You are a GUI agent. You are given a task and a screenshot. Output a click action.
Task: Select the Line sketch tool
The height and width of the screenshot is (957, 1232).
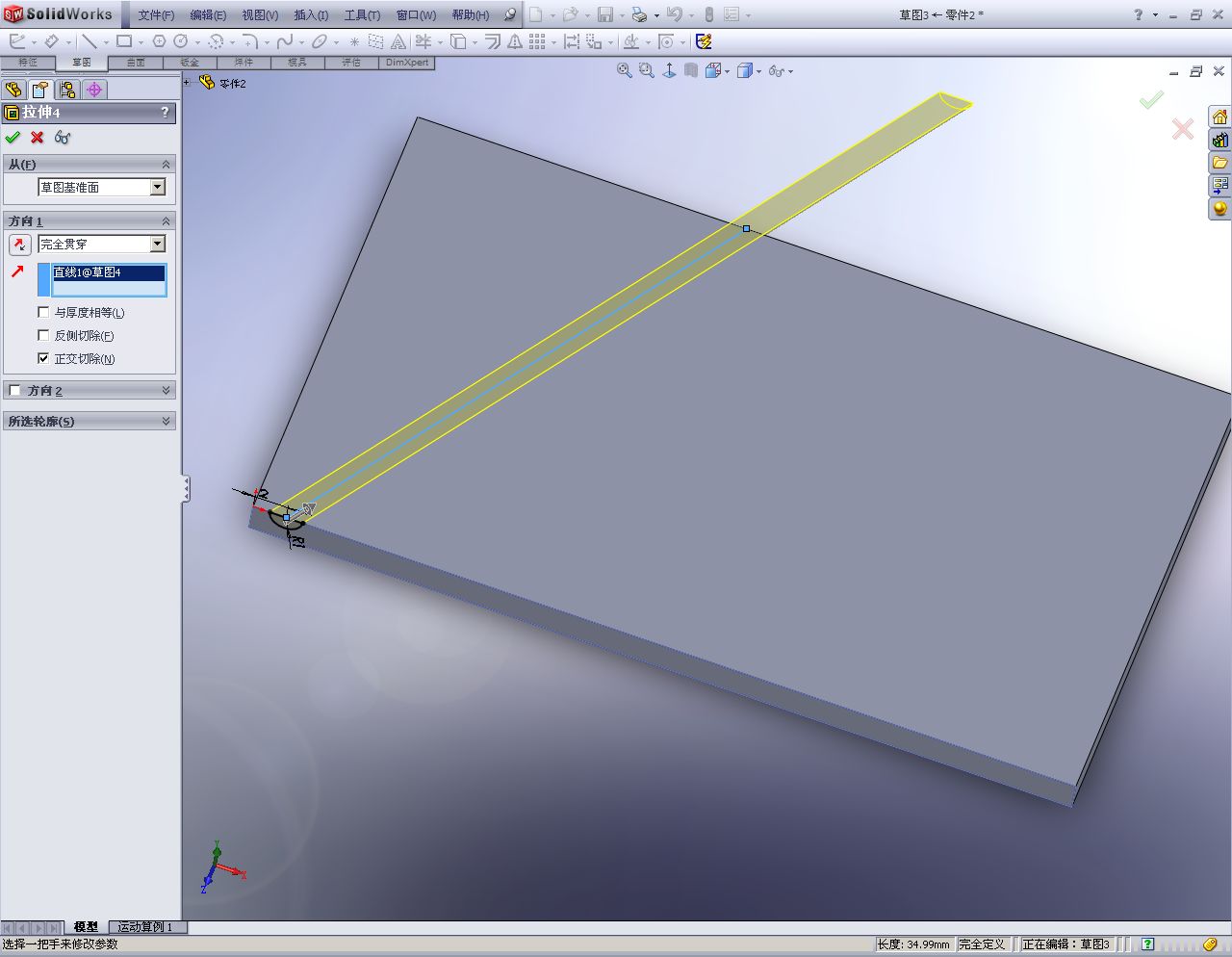pyautogui.click(x=89, y=41)
